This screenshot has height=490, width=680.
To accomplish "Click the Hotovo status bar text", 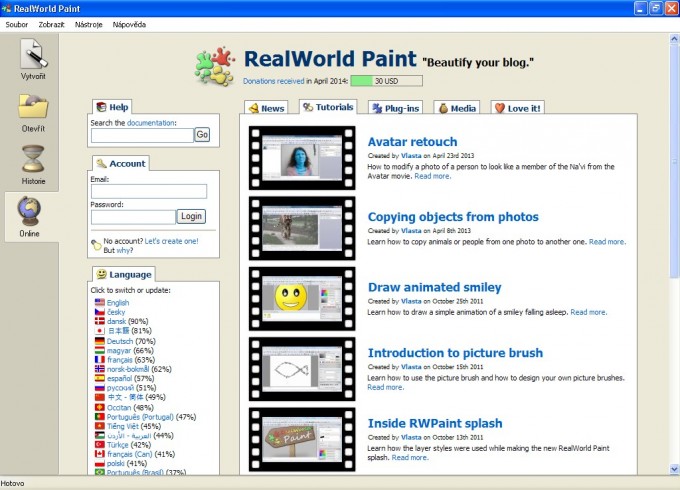I will (12, 483).
